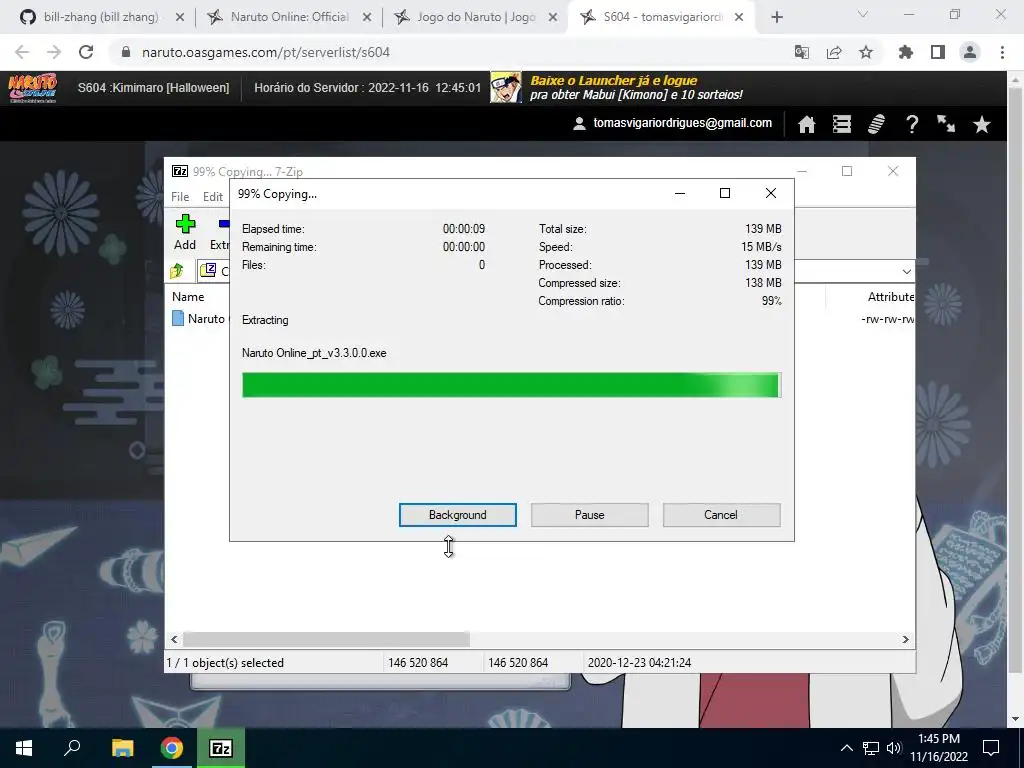Pause the extraction process
1024x768 pixels.
coord(589,515)
